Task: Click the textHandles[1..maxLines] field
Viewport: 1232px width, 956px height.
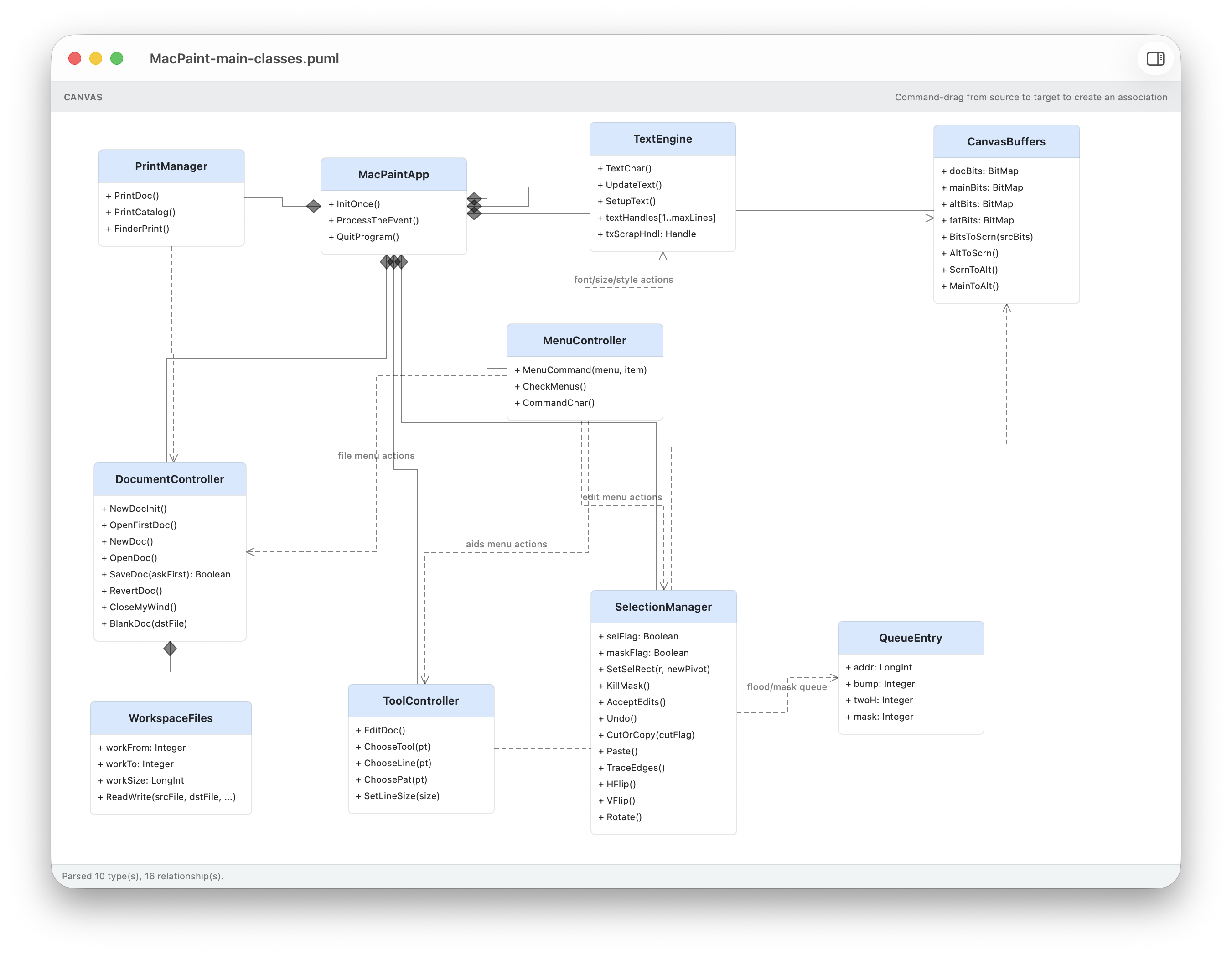Action: [657, 218]
